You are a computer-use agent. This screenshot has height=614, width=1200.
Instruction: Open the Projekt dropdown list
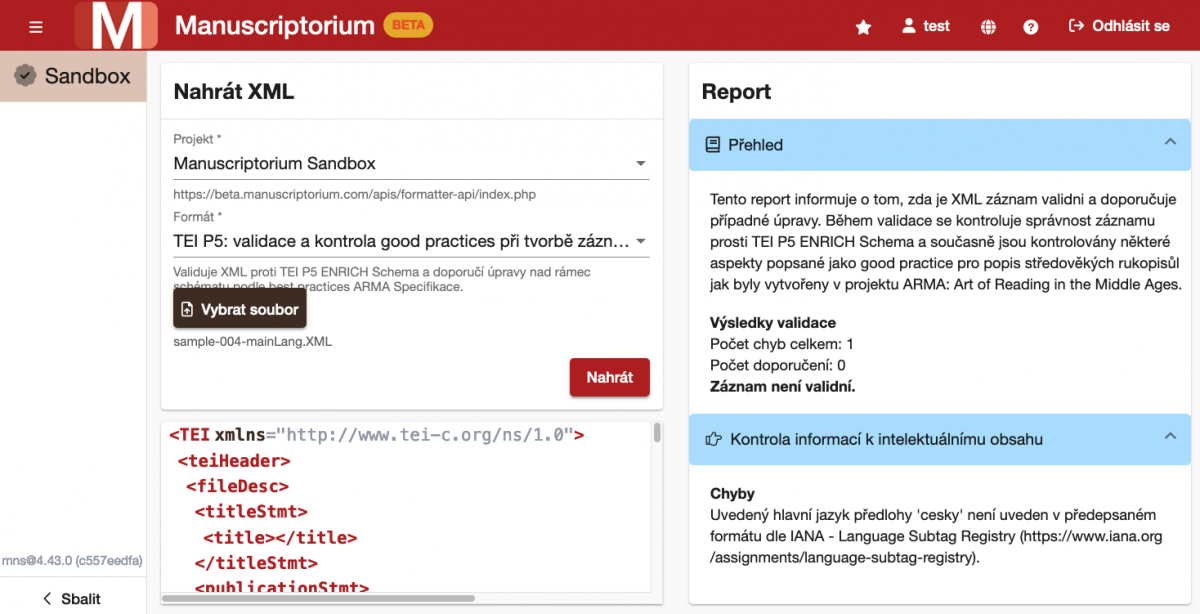tap(411, 163)
